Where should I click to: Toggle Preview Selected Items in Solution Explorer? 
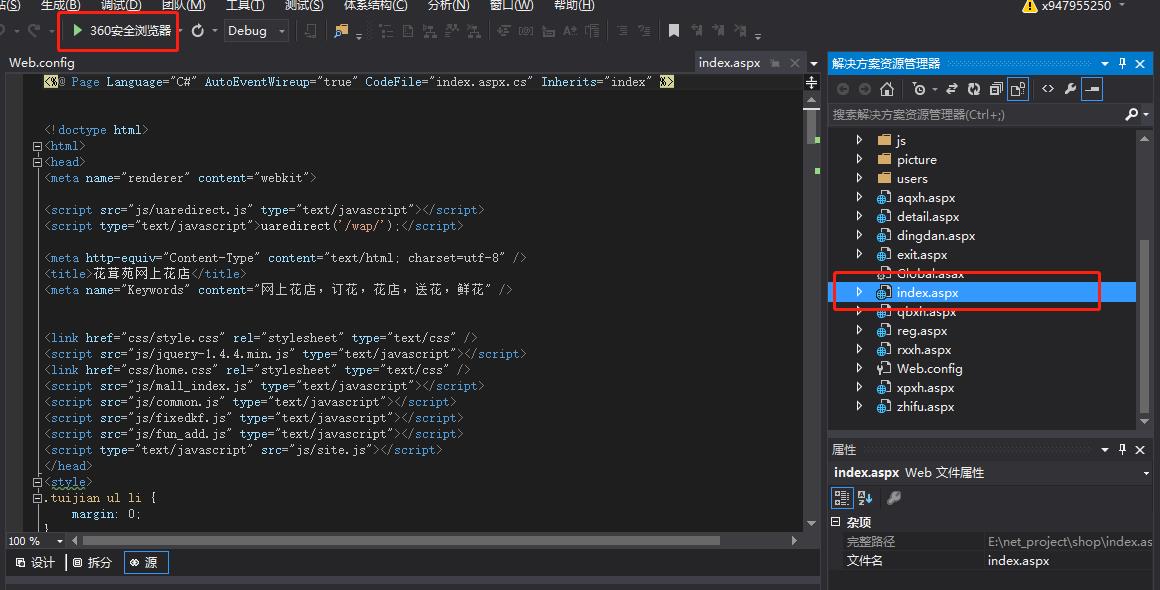tap(1092, 89)
